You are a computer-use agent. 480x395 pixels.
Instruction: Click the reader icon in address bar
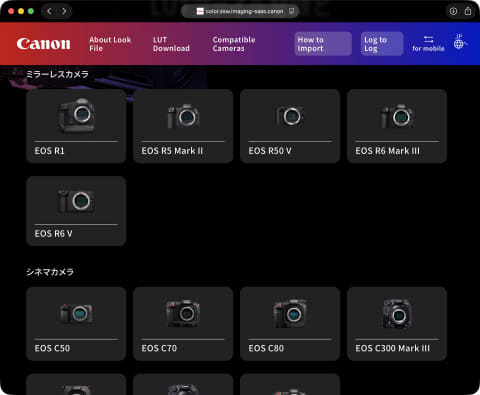point(291,11)
